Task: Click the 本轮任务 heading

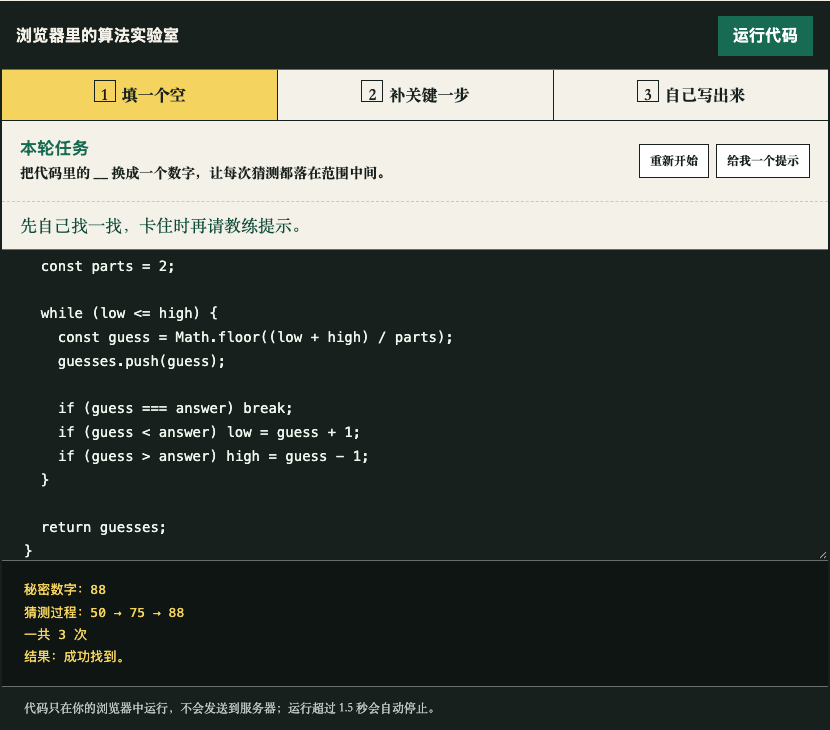Action: (54, 148)
